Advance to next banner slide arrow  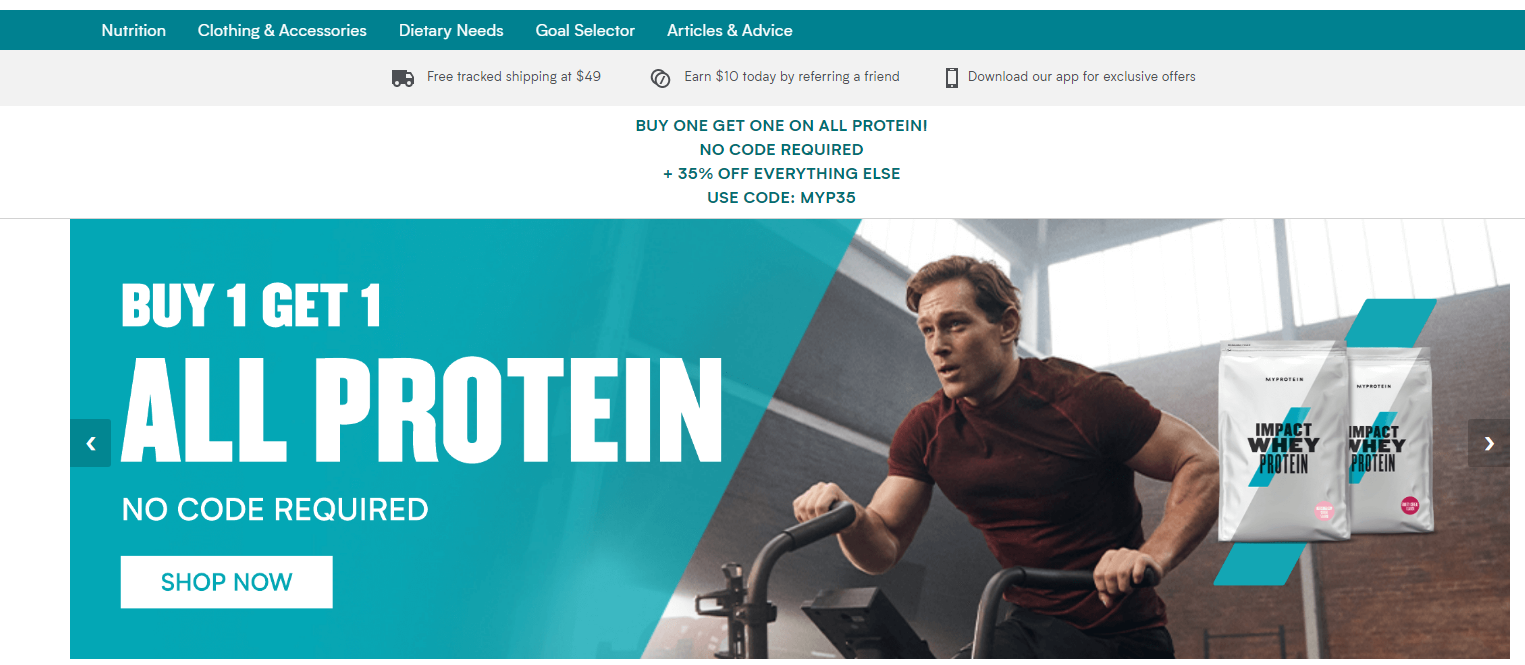1489,443
